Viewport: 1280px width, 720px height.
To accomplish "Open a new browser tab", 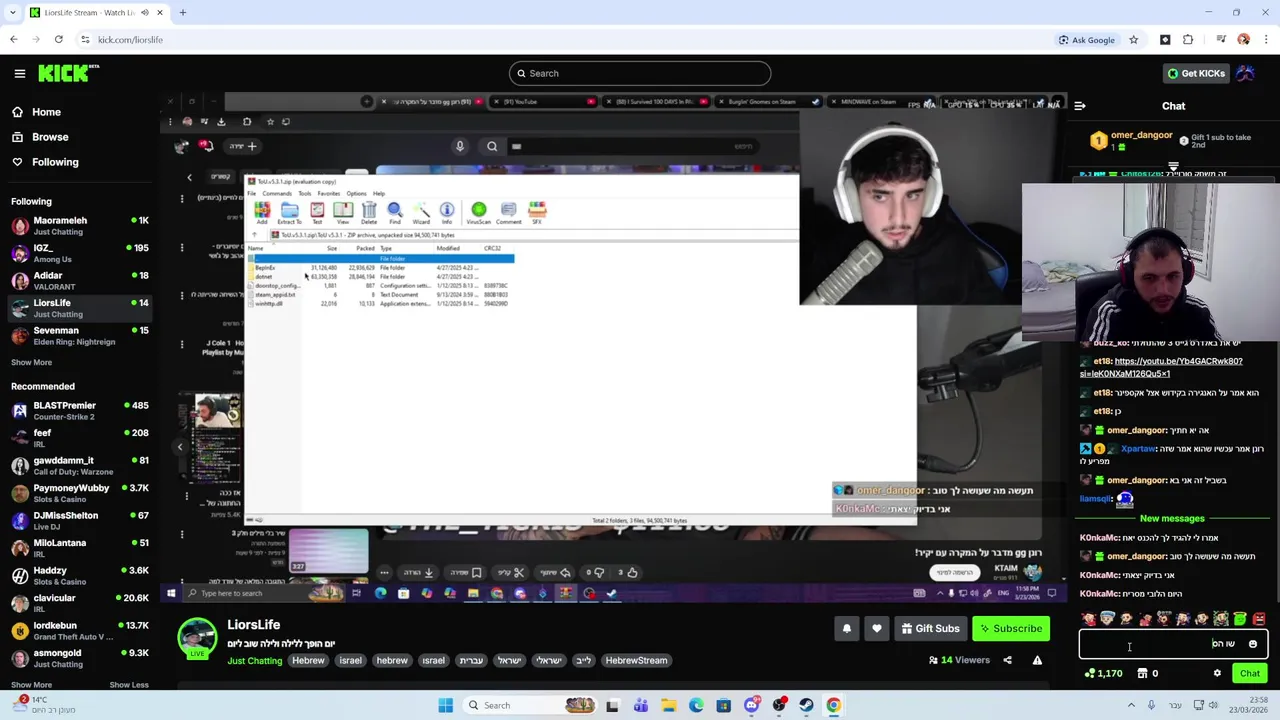I will tap(183, 12).
